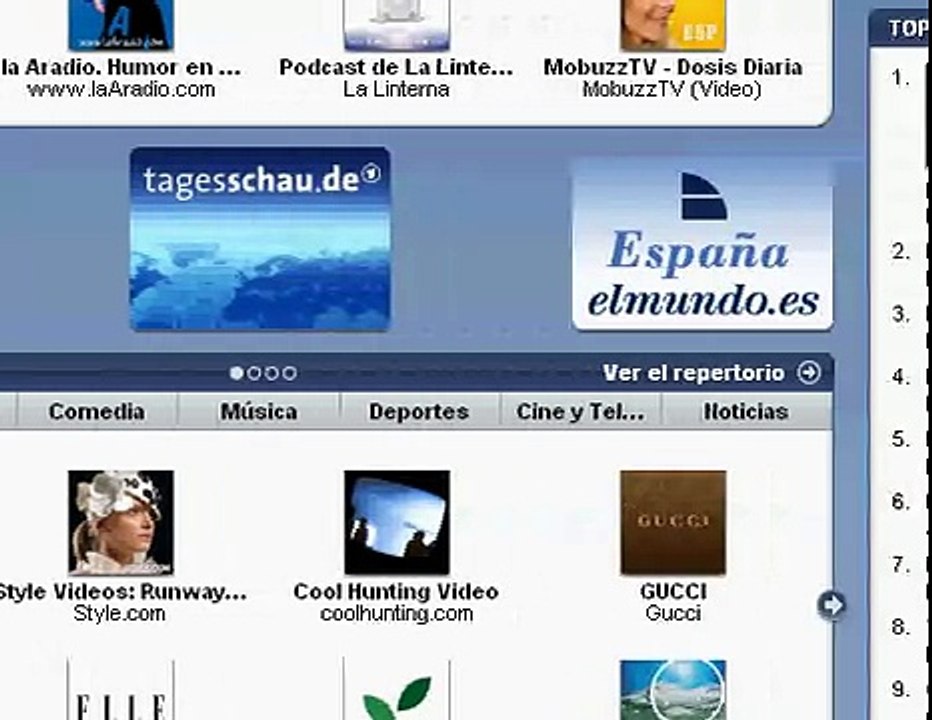Open the MobuzzTV (Video) author link
This screenshot has width=932, height=720.
[672, 90]
